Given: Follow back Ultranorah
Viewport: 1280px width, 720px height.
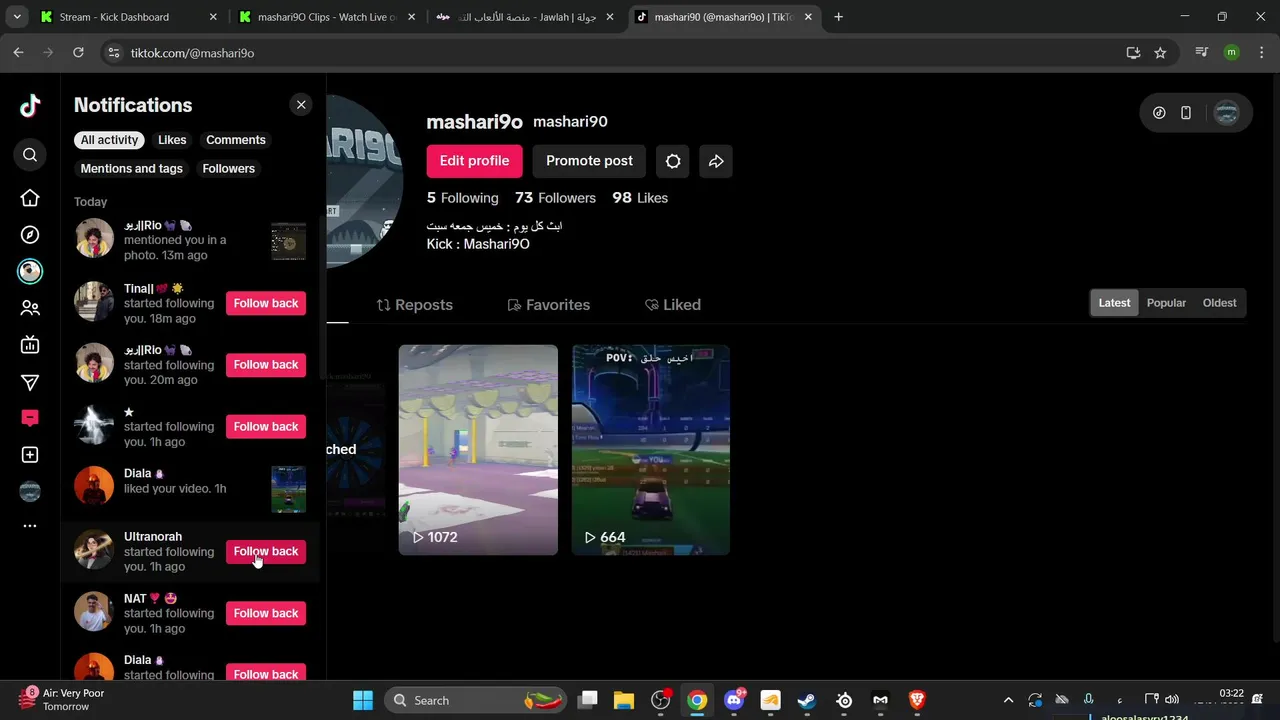Looking at the screenshot, I should click(x=266, y=551).
